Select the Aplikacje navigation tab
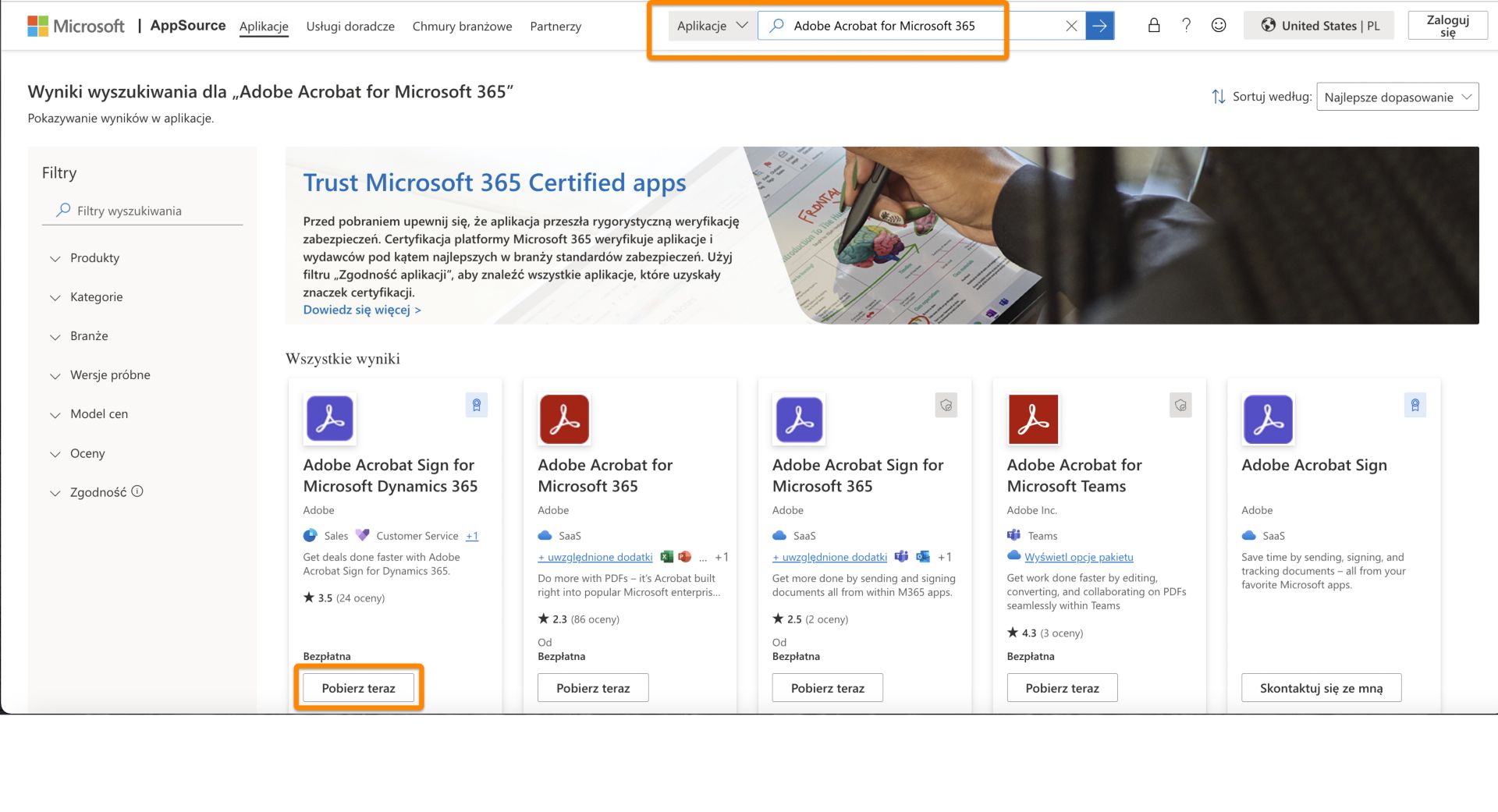Screen dimensions: 1498x812 coord(264,27)
